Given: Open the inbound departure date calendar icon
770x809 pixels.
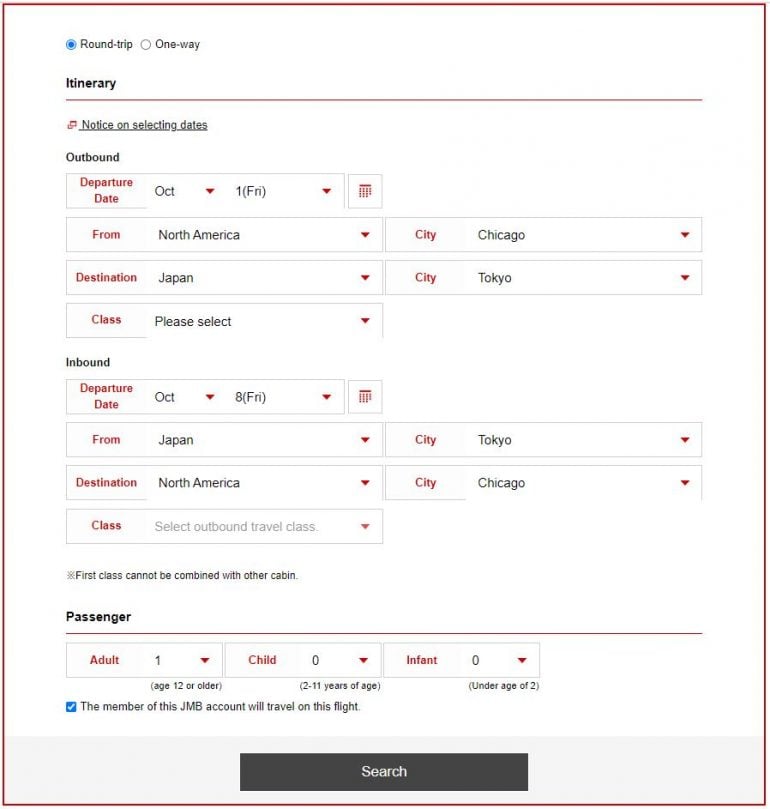Looking at the screenshot, I should tap(365, 397).
